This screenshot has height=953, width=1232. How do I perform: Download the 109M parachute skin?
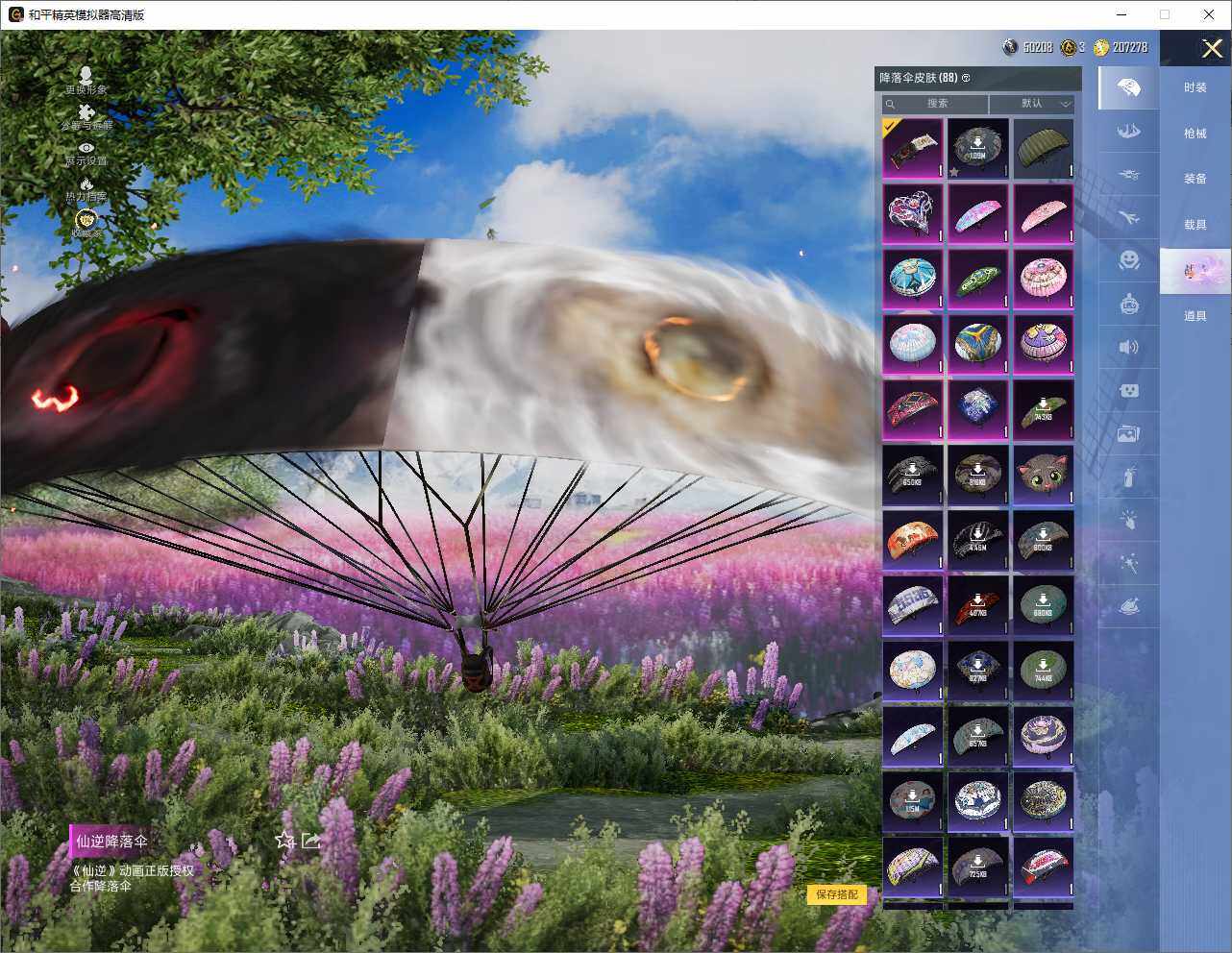pyautogui.click(x=977, y=148)
